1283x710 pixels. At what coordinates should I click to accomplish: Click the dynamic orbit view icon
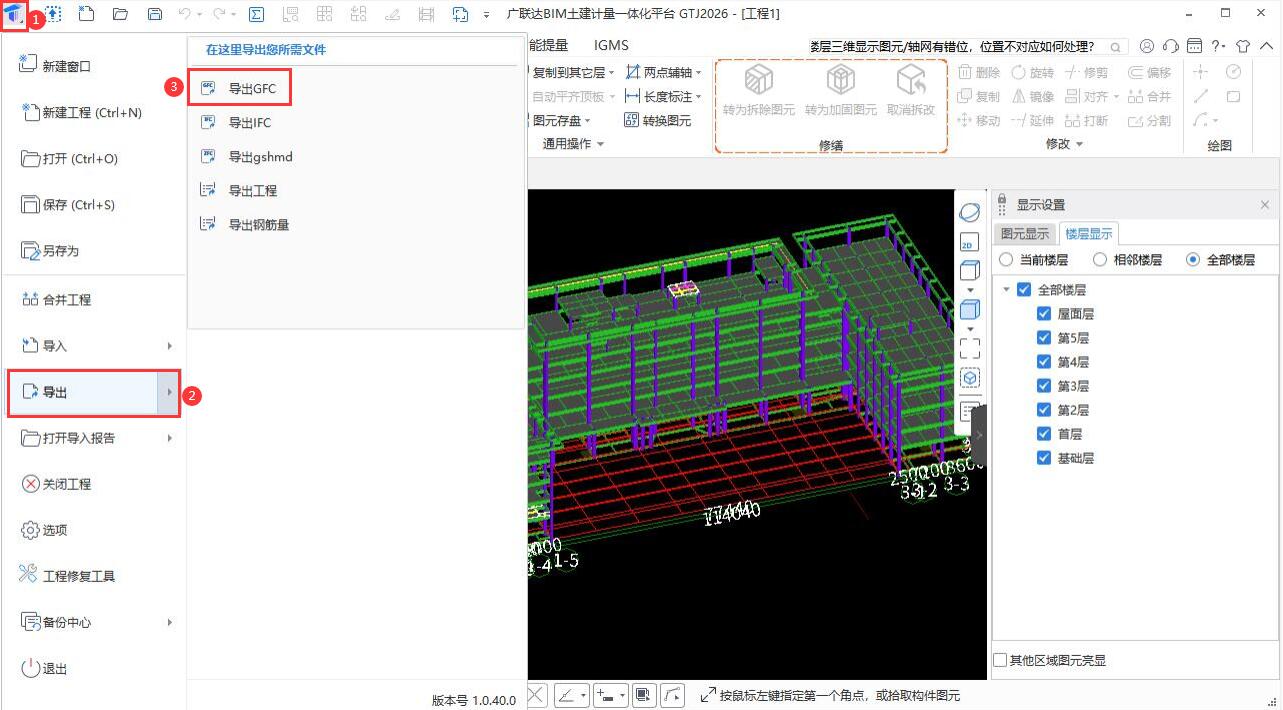coord(969,212)
